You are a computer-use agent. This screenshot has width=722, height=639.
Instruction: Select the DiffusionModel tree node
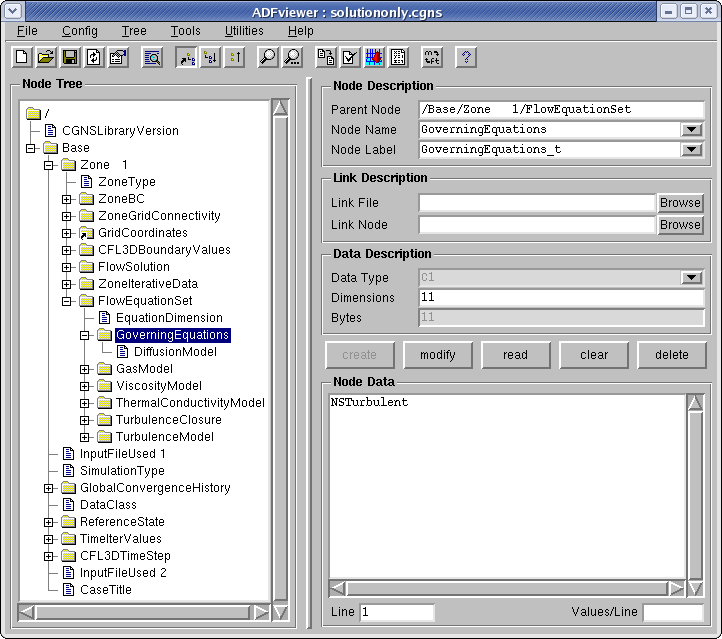click(175, 352)
